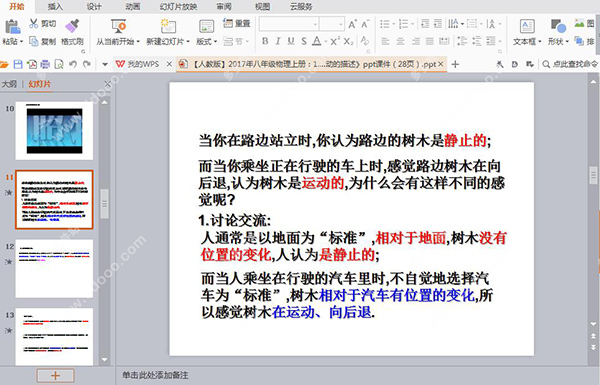Image resolution: width=600 pixels, height=385 pixels.
Task: Click the Cut (剪切) scissors icon
Action: coord(34,24)
